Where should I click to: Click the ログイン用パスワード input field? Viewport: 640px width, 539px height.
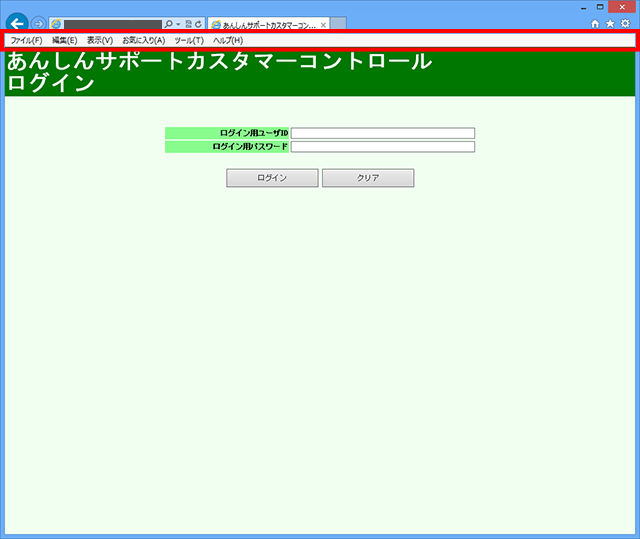(383, 146)
